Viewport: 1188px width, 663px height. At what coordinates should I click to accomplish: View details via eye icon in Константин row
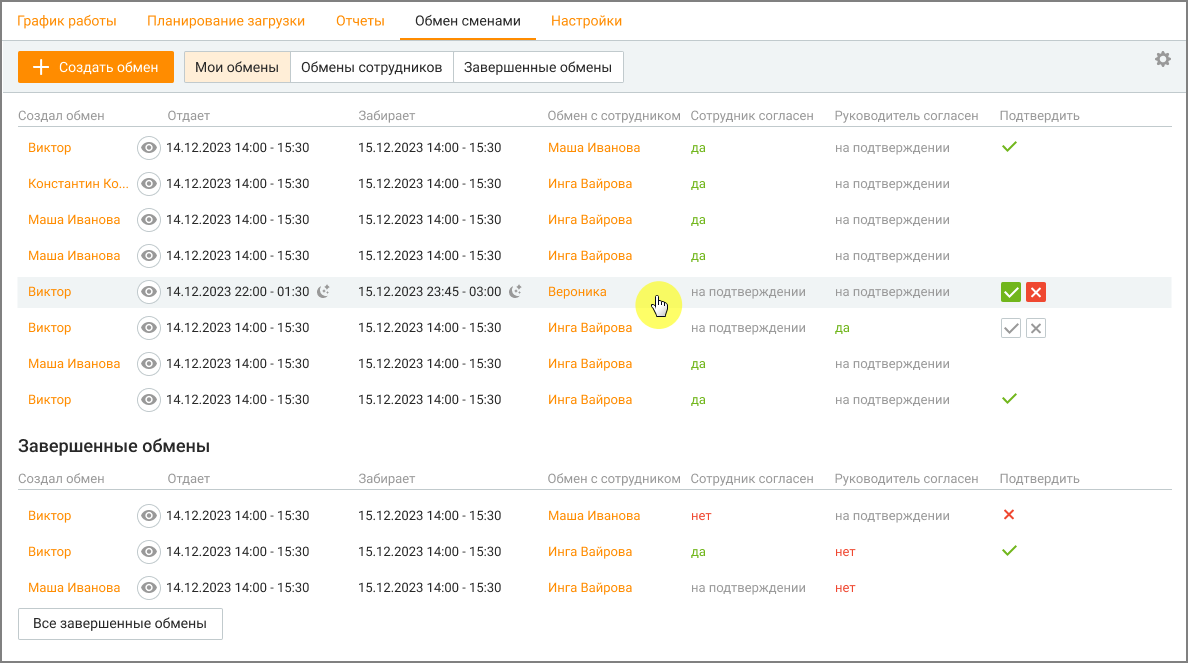(x=148, y=183)
